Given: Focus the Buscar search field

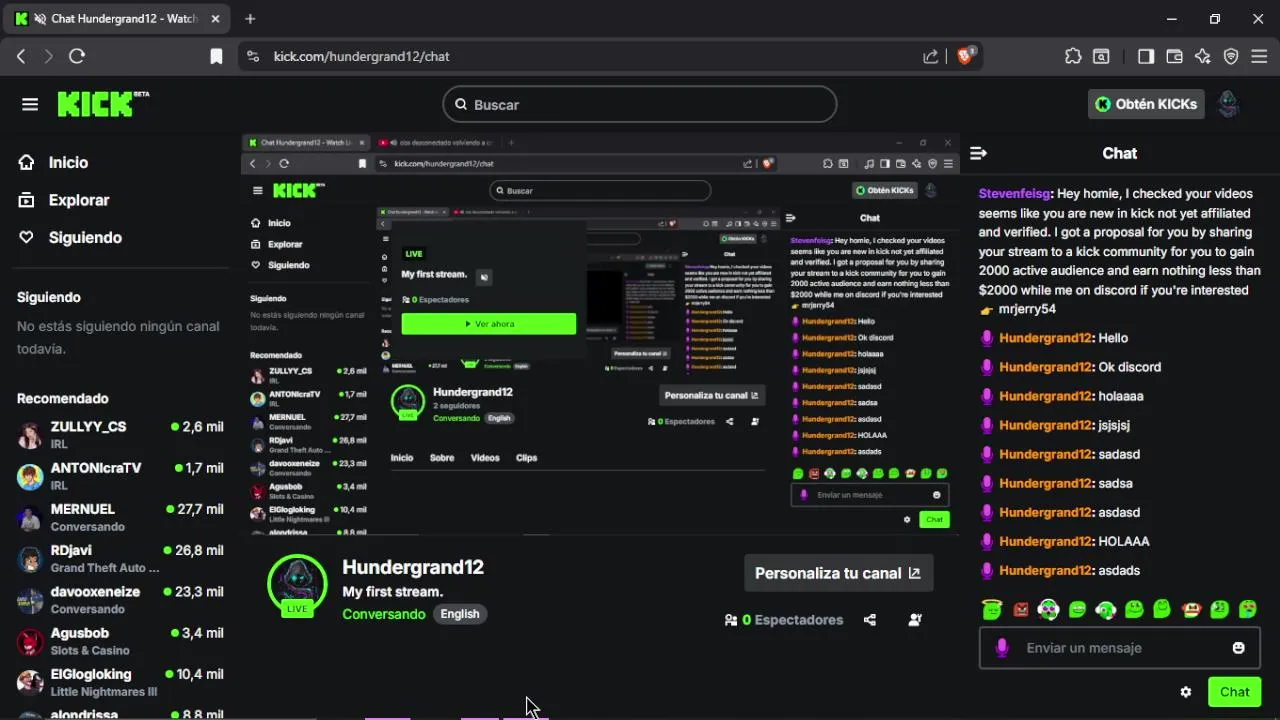Looking at the screenshot, I should click(640, 104).
